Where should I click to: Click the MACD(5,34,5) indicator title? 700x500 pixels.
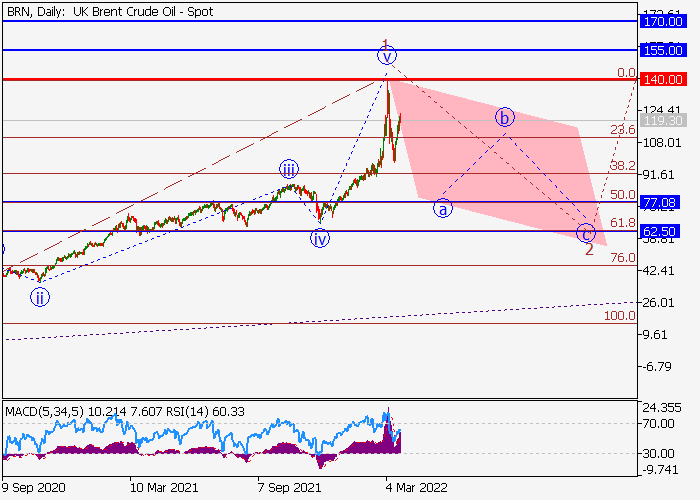46,411
